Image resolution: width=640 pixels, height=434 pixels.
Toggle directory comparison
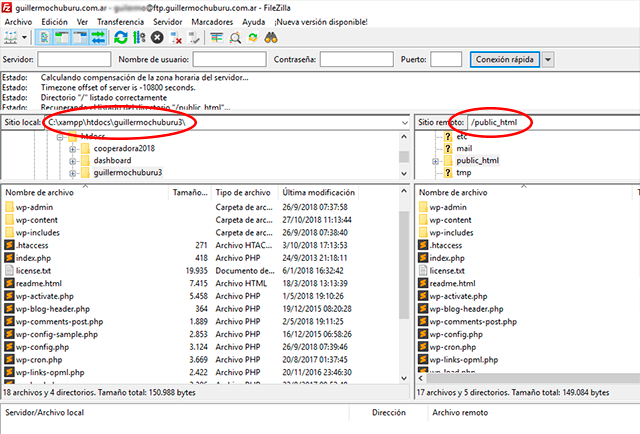tap(235, 38)
